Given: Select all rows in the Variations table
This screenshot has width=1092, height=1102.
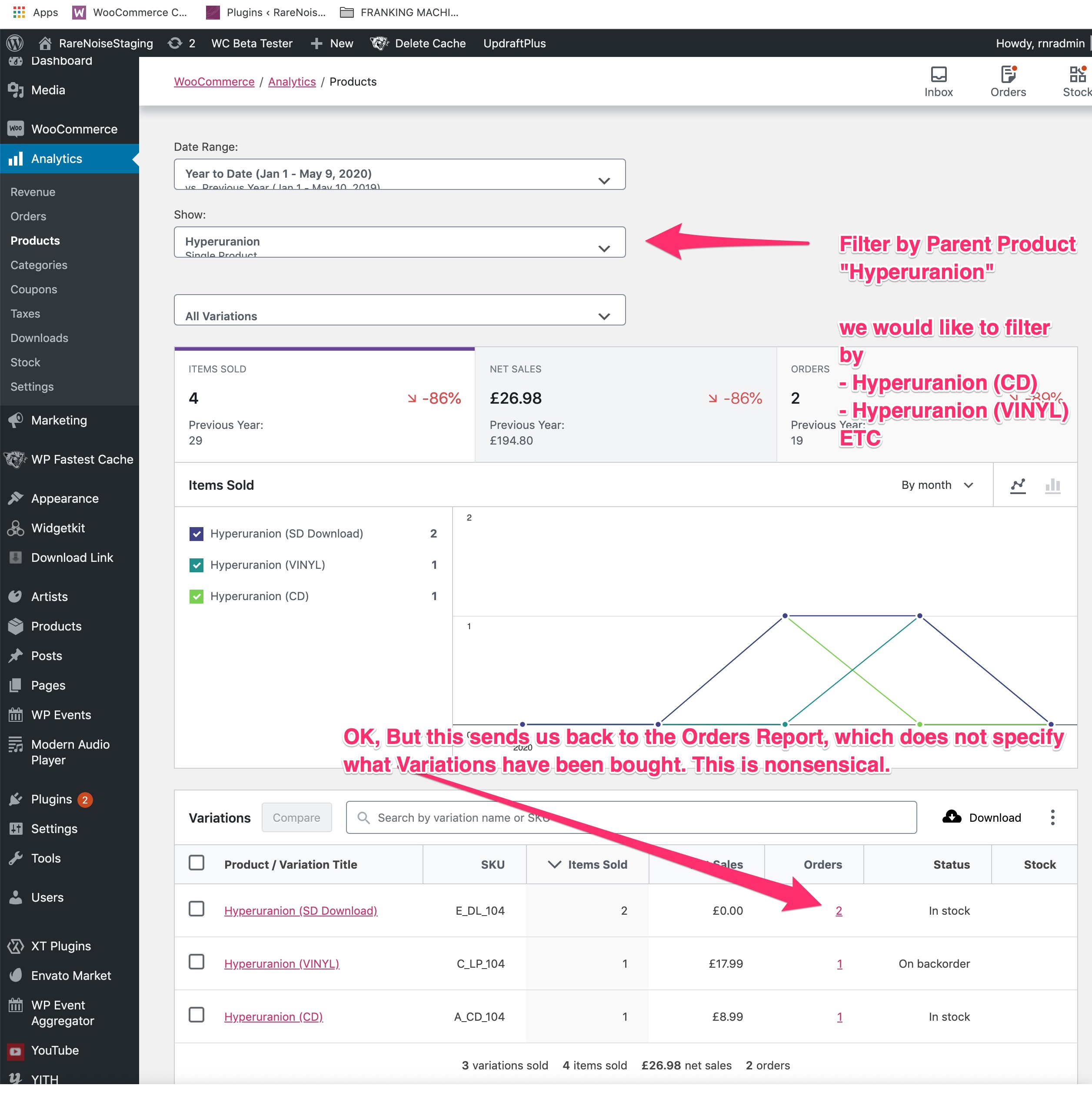Looking at the screenshot, I should click(196, 863).
